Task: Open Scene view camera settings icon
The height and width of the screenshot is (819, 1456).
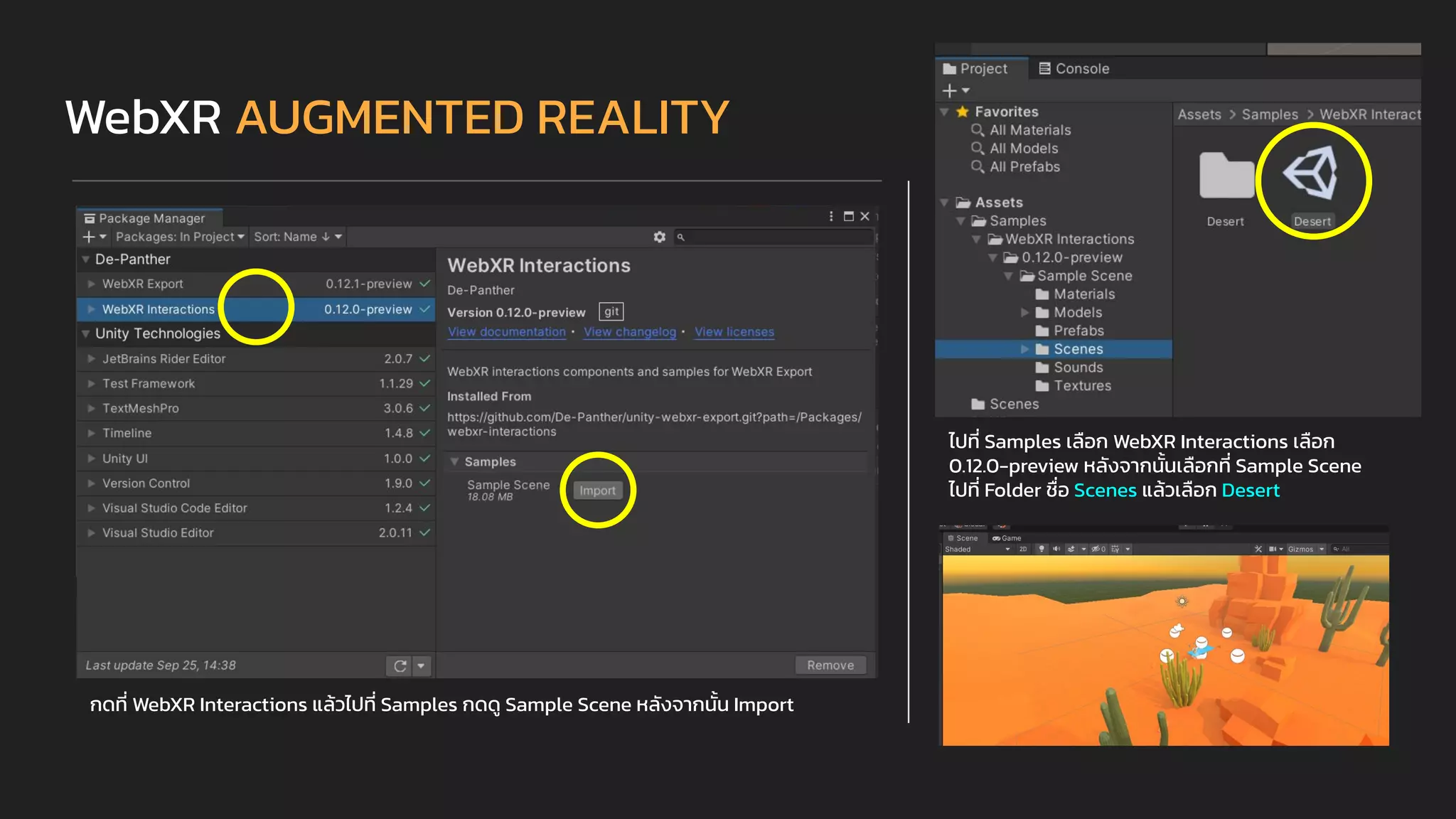Action: (1273, 549)
